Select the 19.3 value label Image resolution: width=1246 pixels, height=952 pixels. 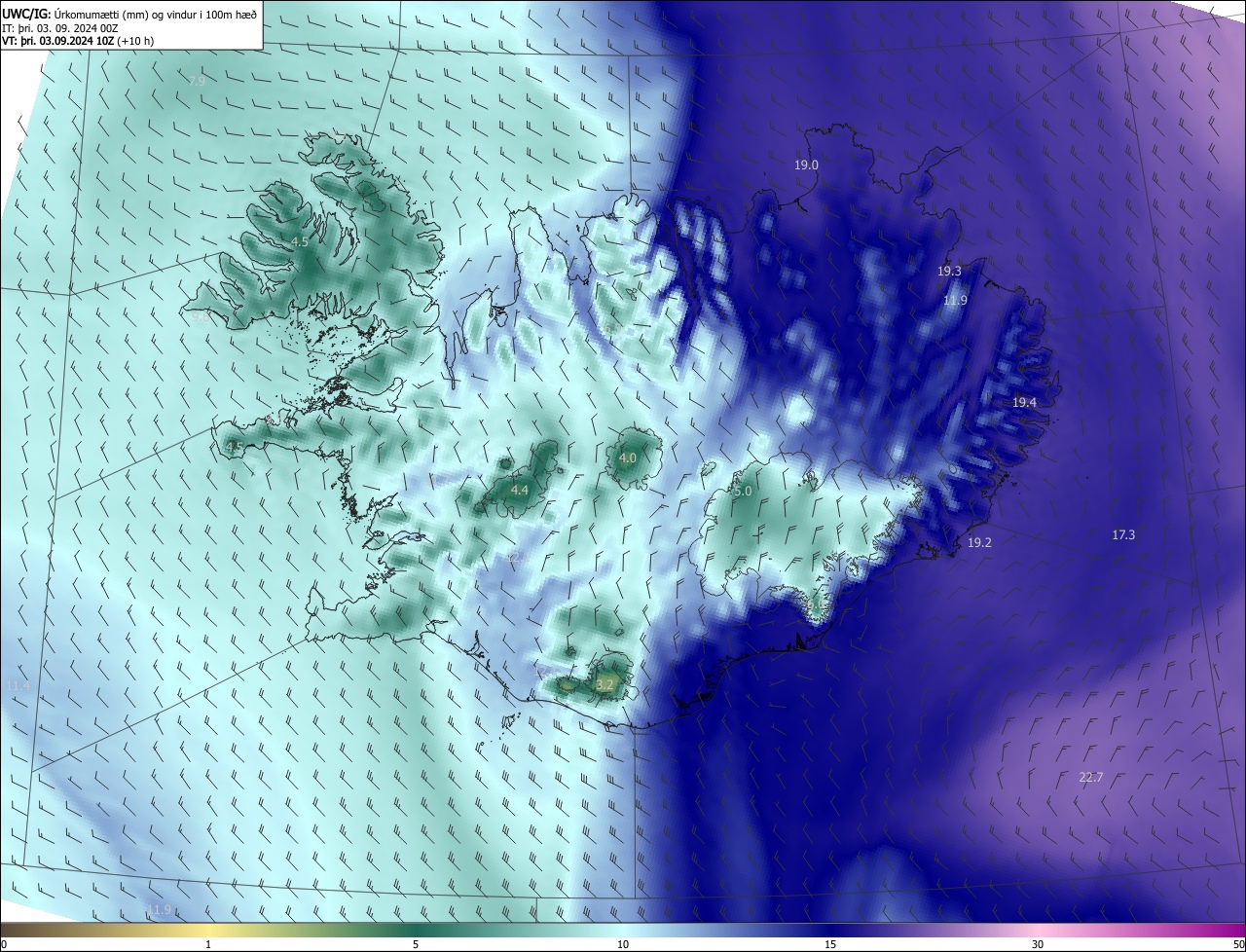click(x=949, y=272)
